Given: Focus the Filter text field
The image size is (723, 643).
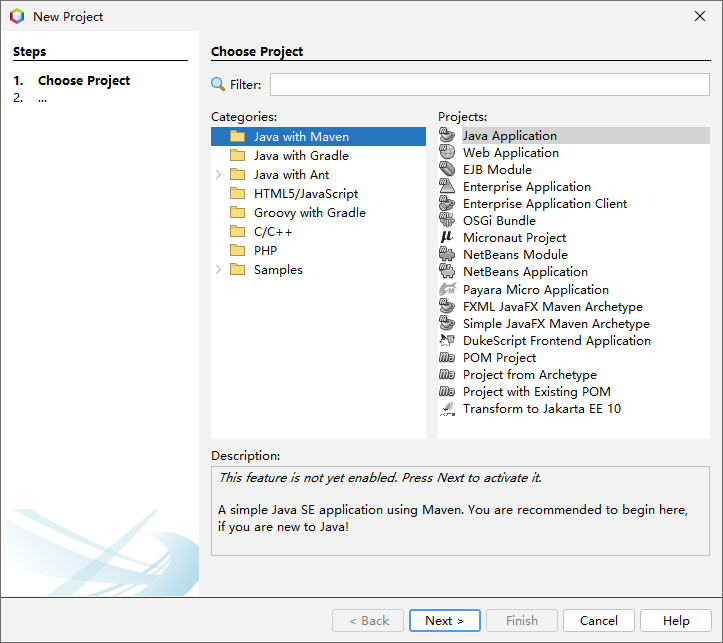Looking at the screenshot, I should (490, 85).
